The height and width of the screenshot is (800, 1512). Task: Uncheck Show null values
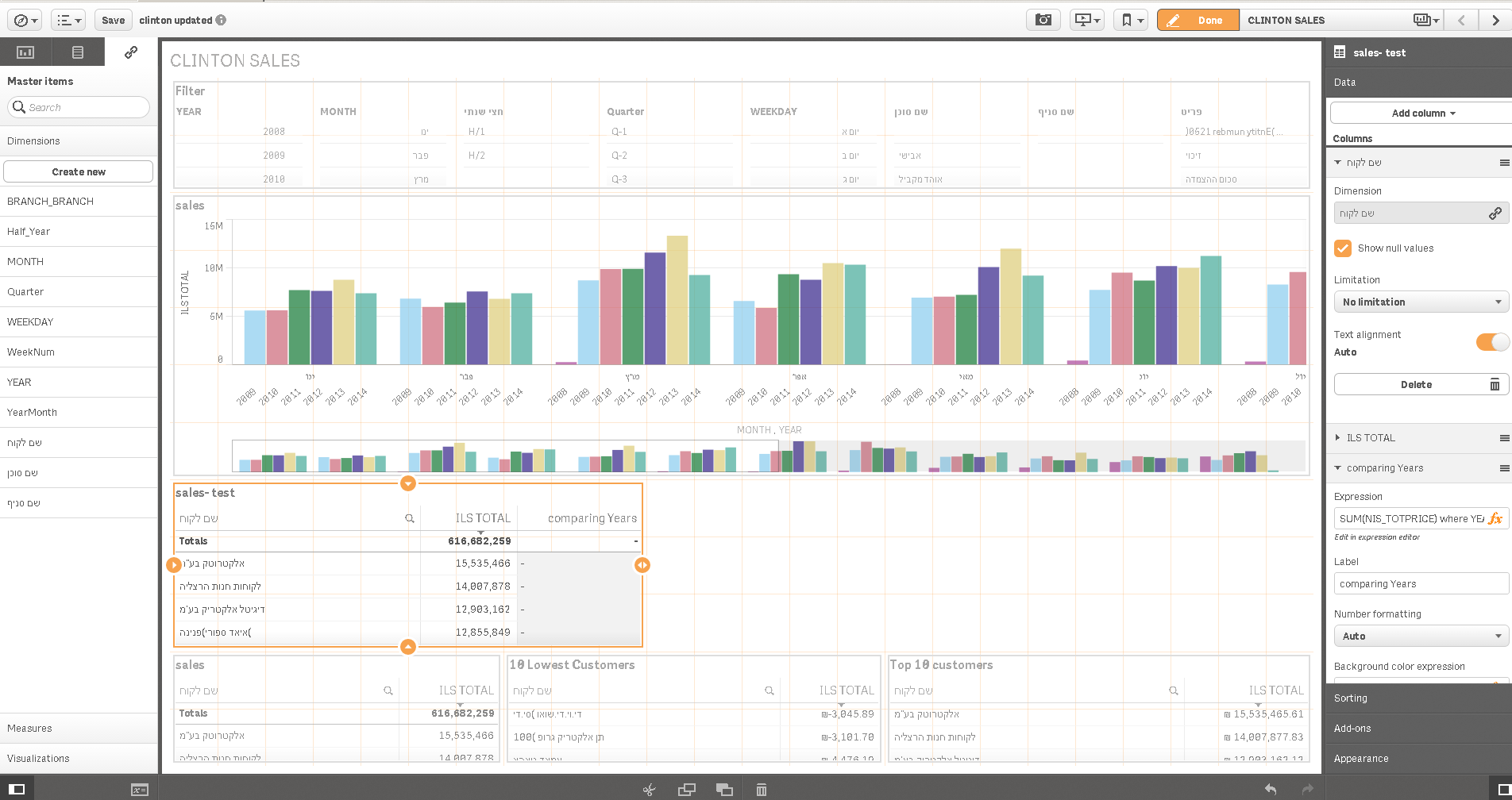[1343, 248]
